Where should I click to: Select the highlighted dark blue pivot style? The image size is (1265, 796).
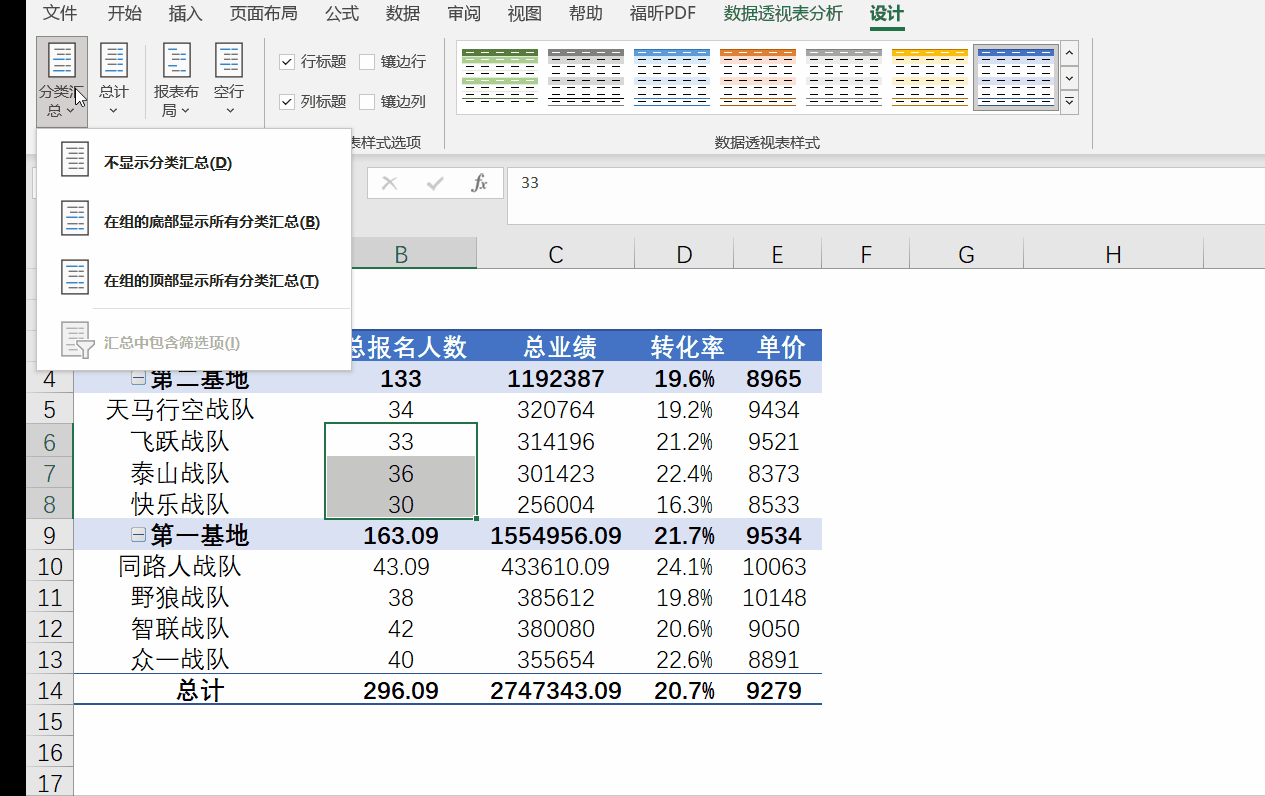(x=1016, y=77)
